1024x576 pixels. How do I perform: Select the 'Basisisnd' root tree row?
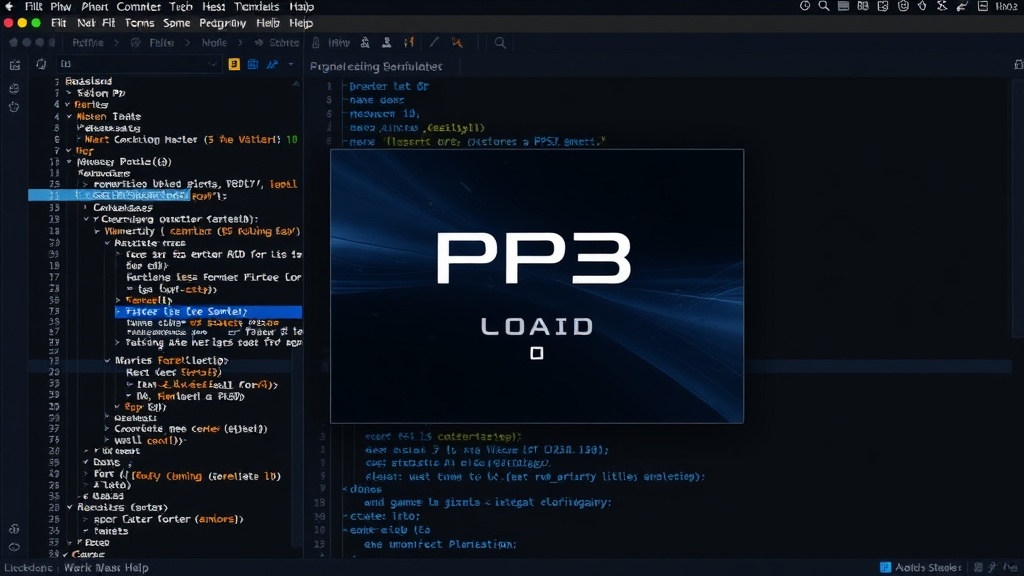88,81
